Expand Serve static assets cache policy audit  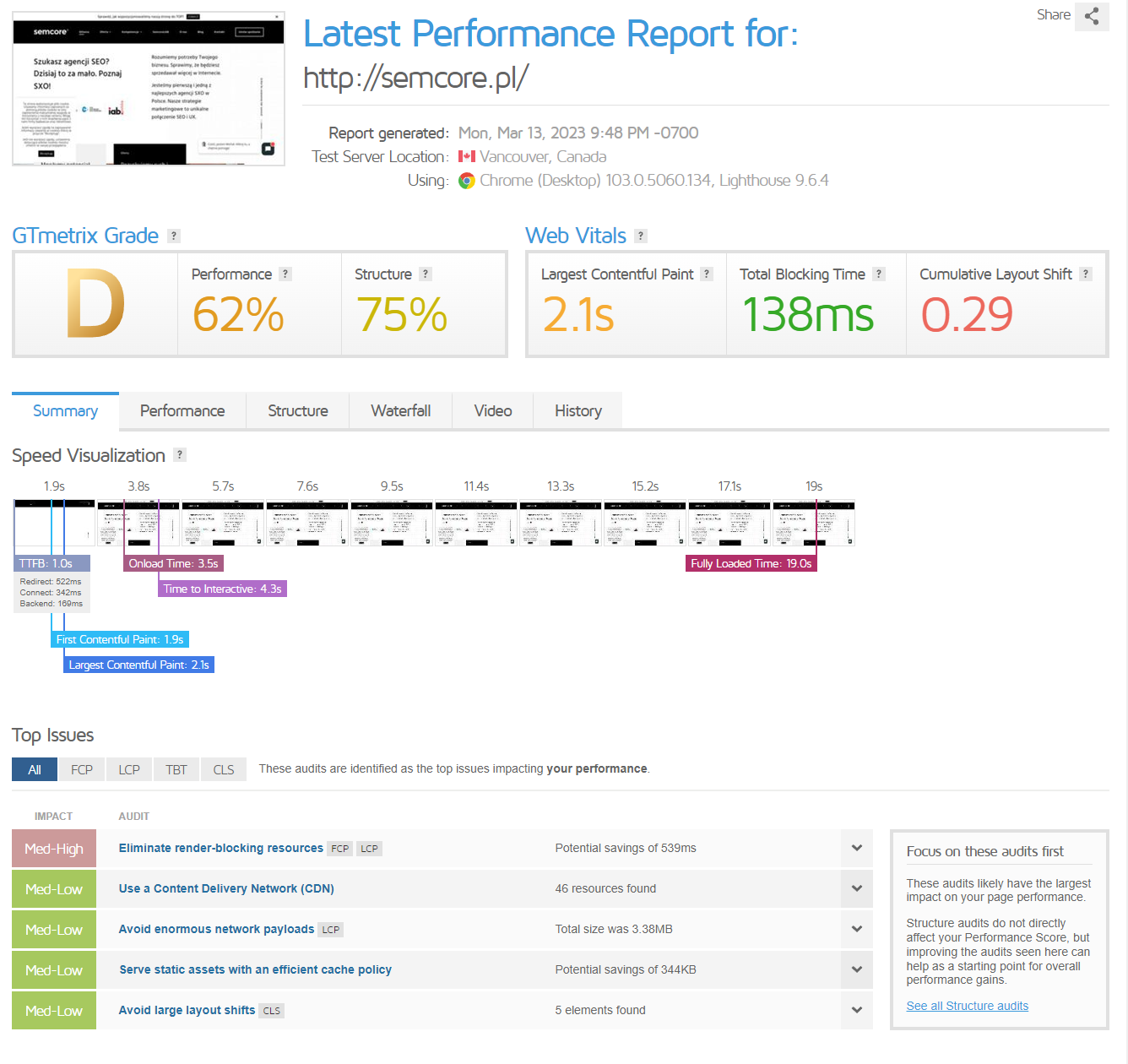(857, 970)
